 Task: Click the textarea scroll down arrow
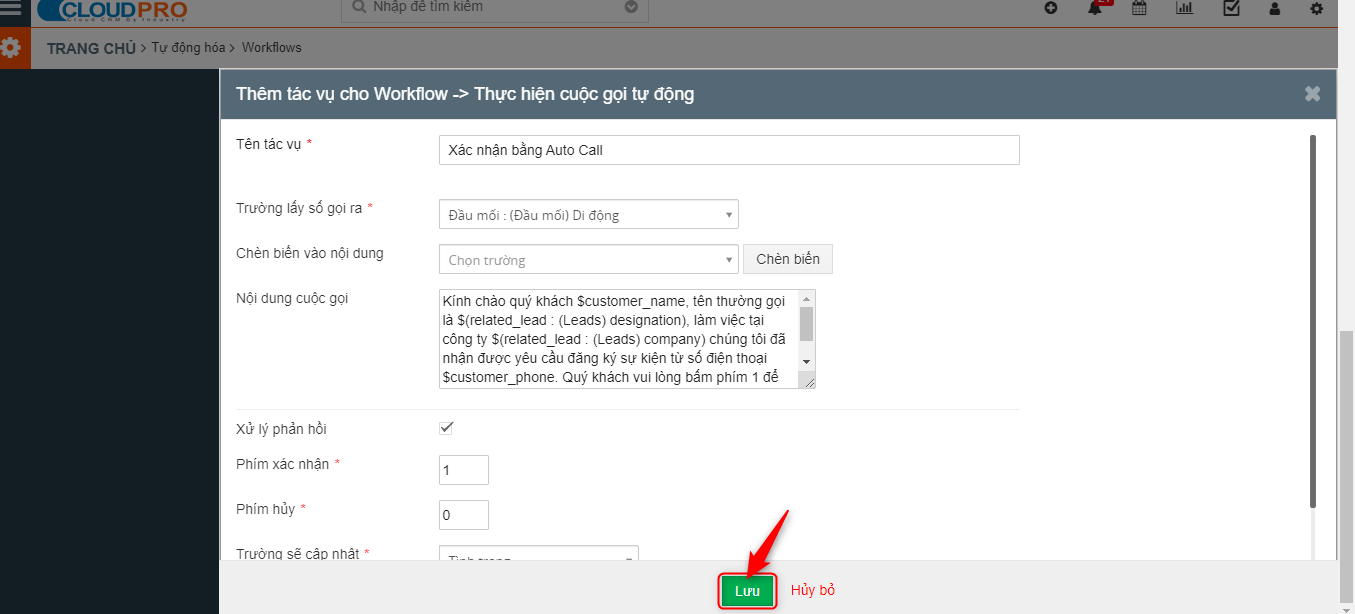(x=807, y=361)
